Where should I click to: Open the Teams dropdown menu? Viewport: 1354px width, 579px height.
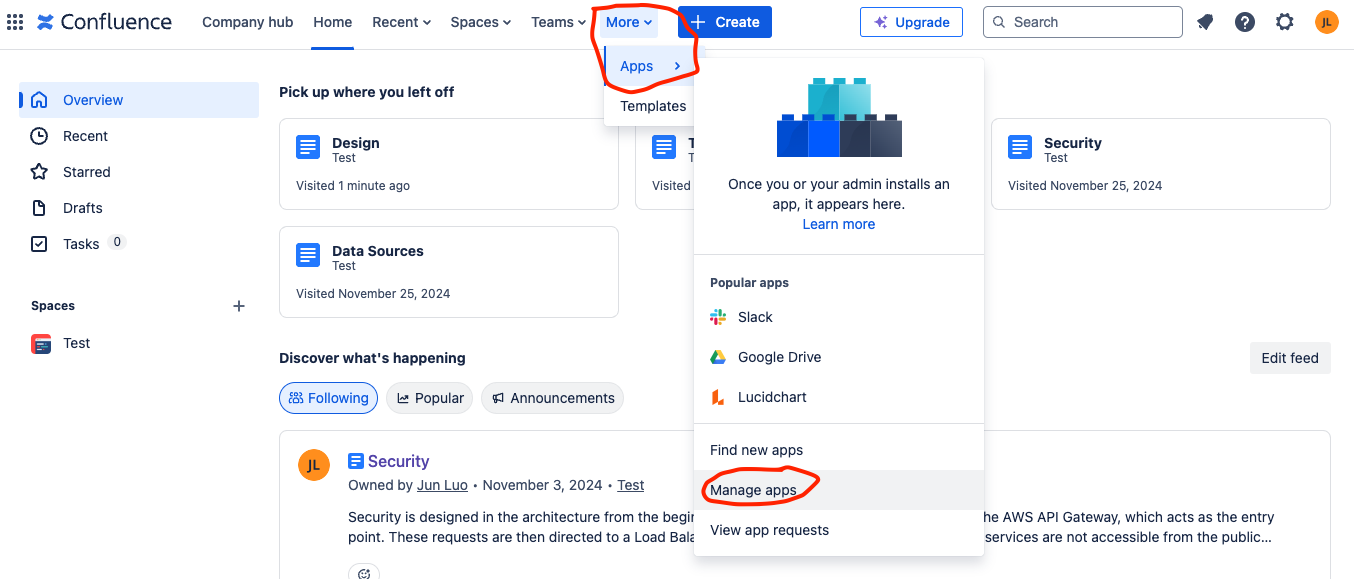coord(558,22)
